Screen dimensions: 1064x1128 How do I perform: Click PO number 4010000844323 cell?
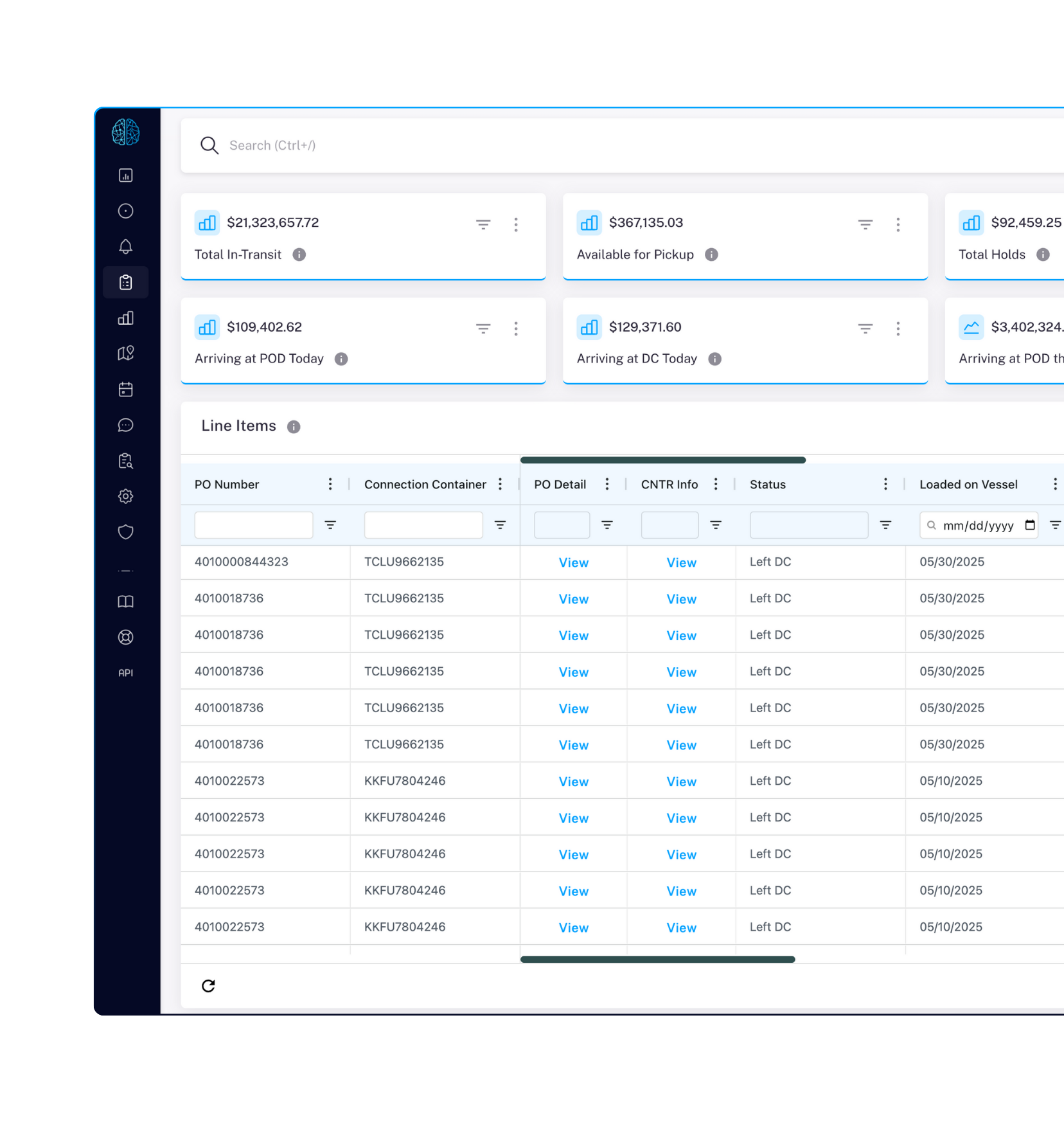pyautogui.click(x=242, y=562)
